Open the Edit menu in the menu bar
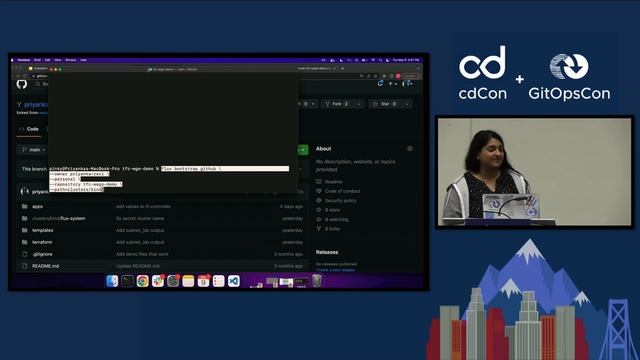640x360 pixels. pos(47,60)
